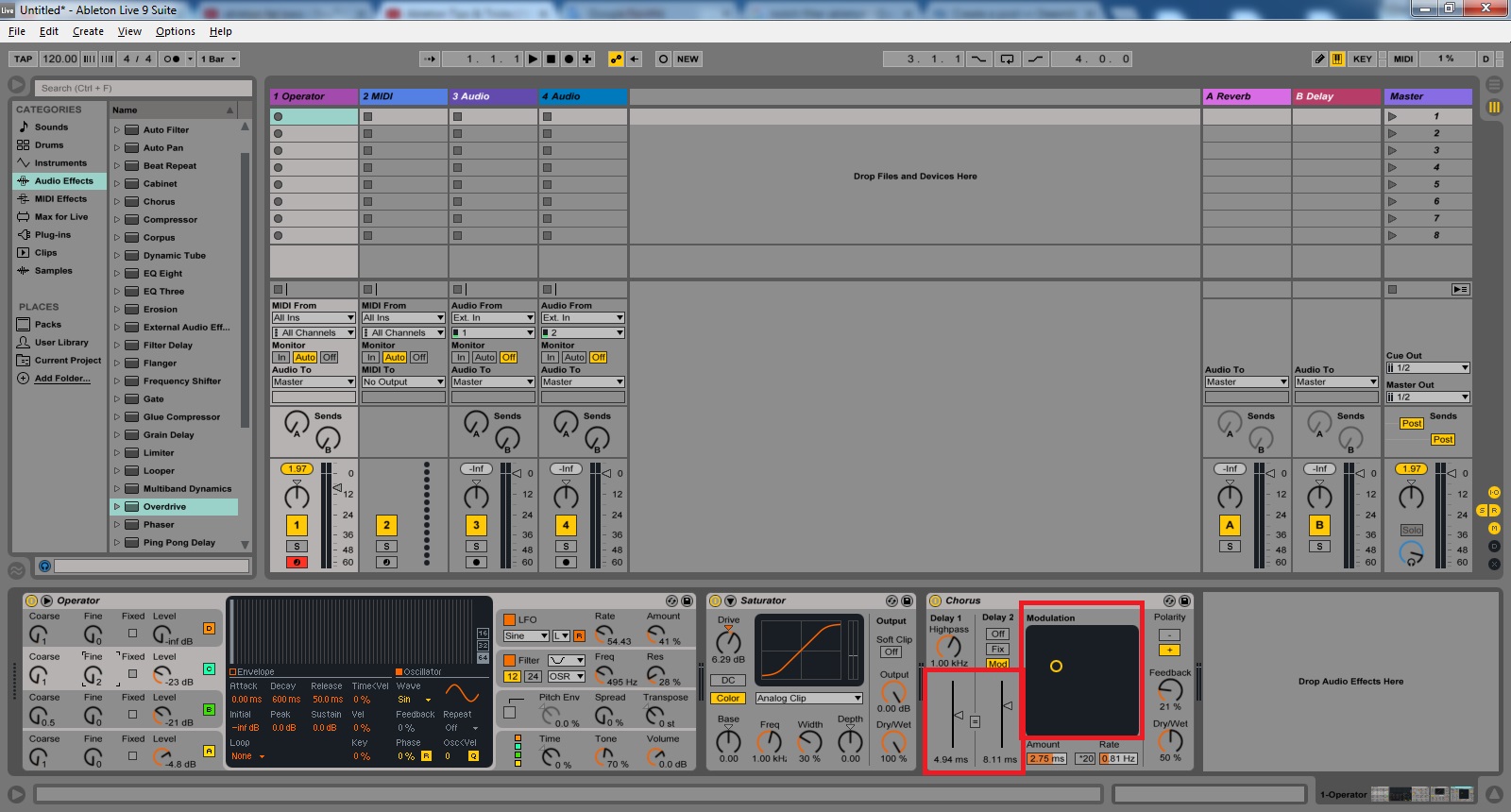The height and width of the screenshot is (812, 1511).
Task: Open track 2 MIDI To No Output dropdown
Action: [x=403, y=381]
